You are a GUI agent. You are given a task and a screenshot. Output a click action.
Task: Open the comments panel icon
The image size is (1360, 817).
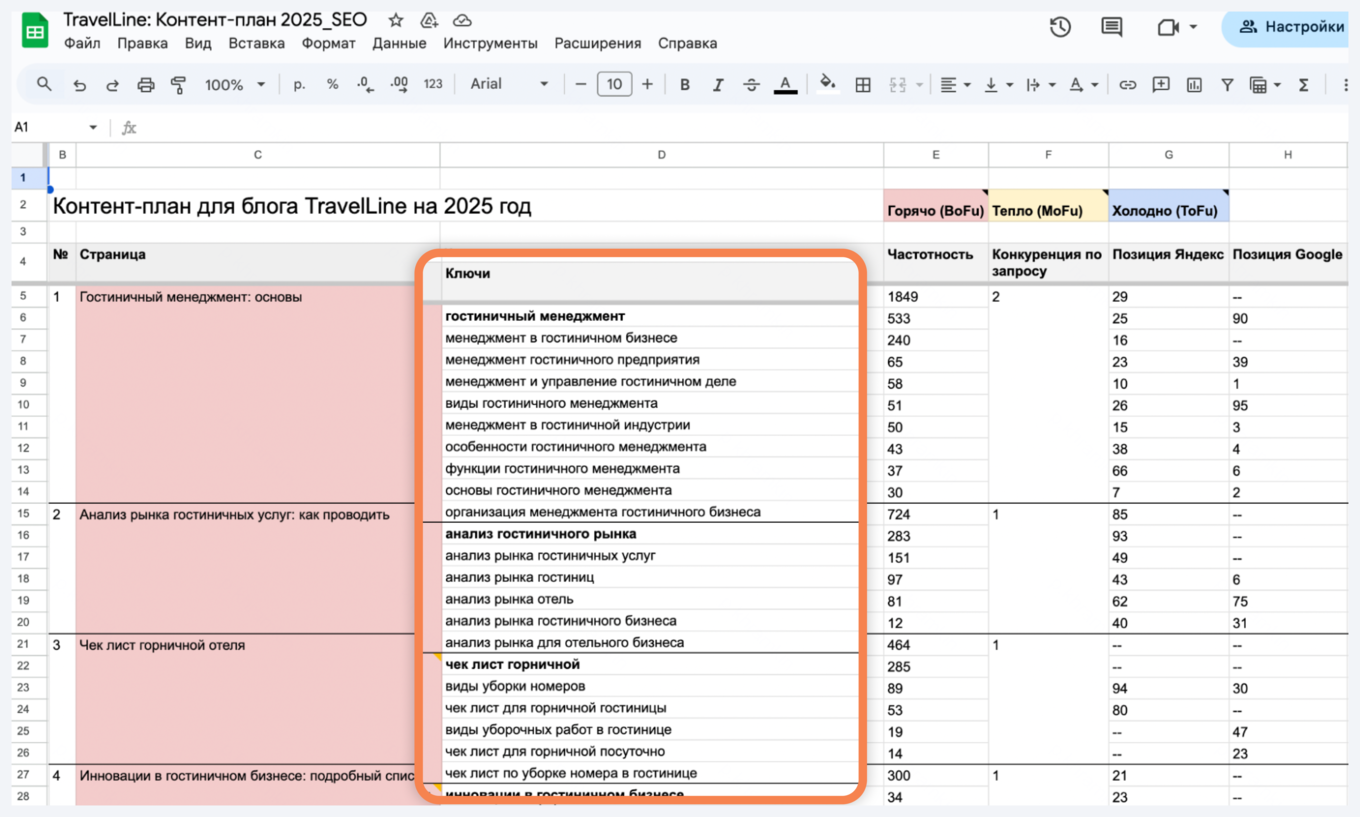click(x=1111, y=27)
